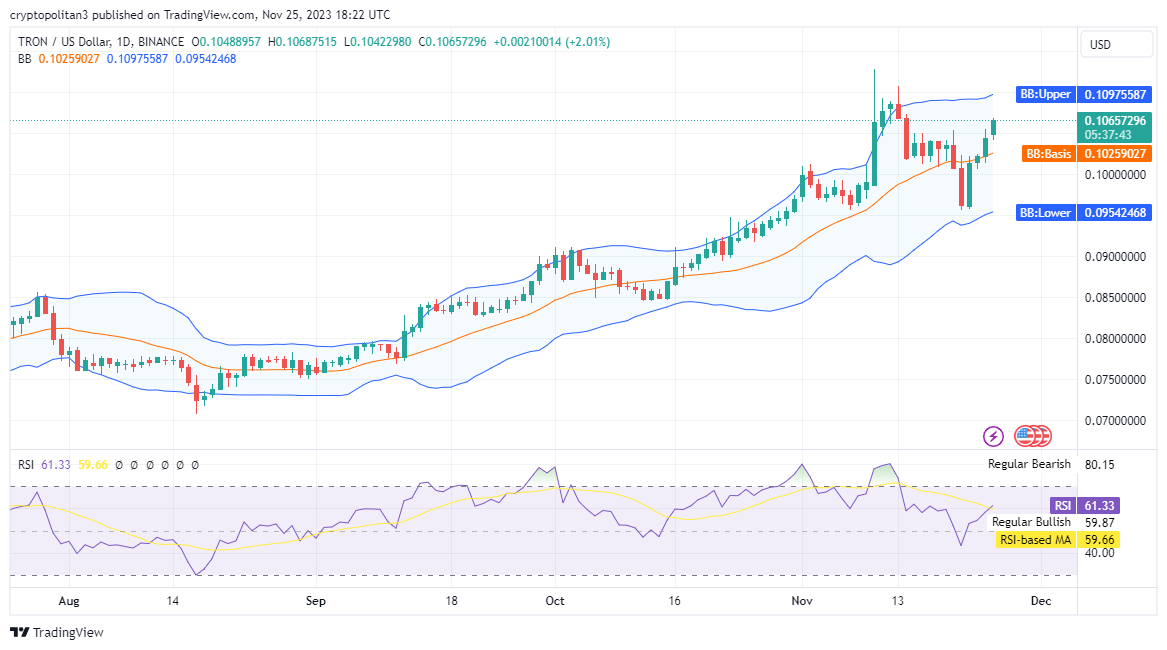The width and height of the screenshot is (1167, 650).
Task: Click the stacked US flag economic events icon
Action: click(x=1032, y=436)
